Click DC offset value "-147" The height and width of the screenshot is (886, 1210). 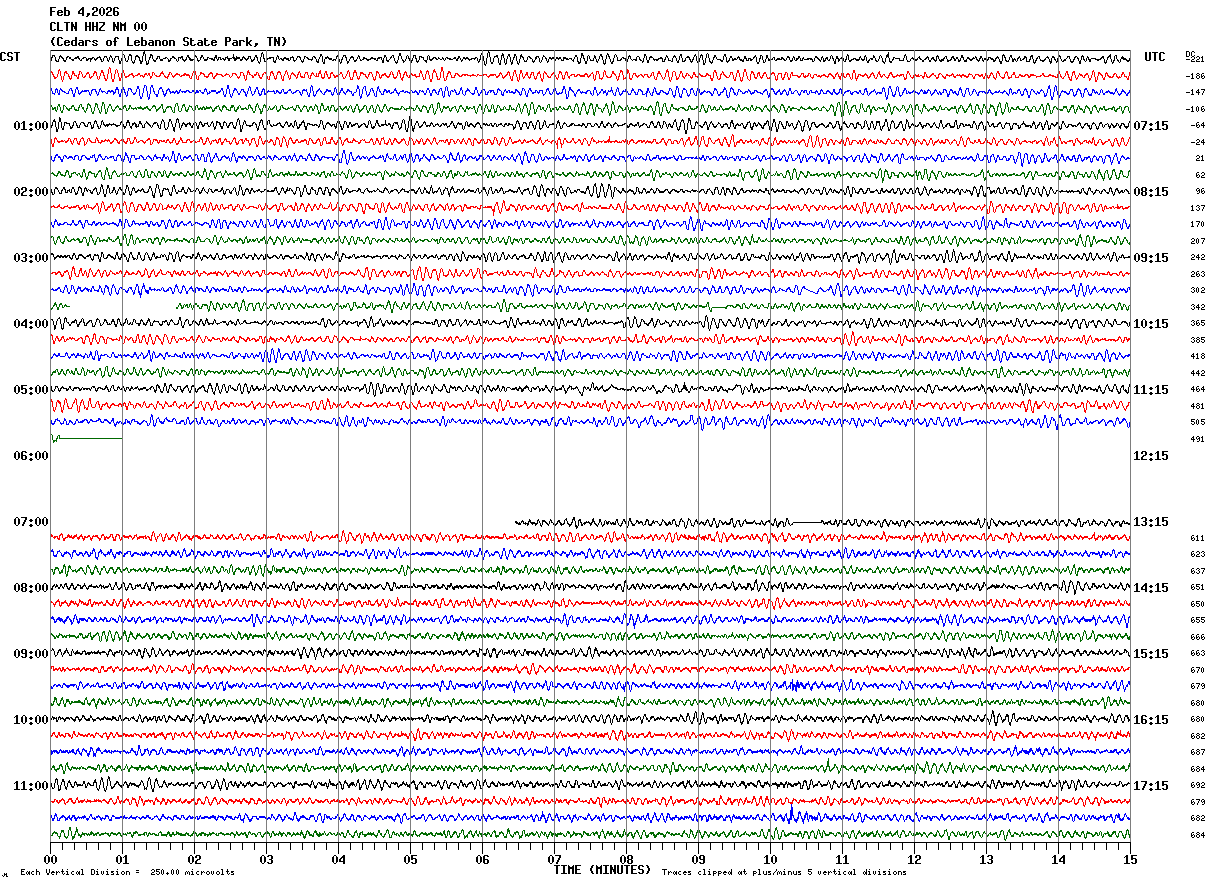tap(1195, 92)
